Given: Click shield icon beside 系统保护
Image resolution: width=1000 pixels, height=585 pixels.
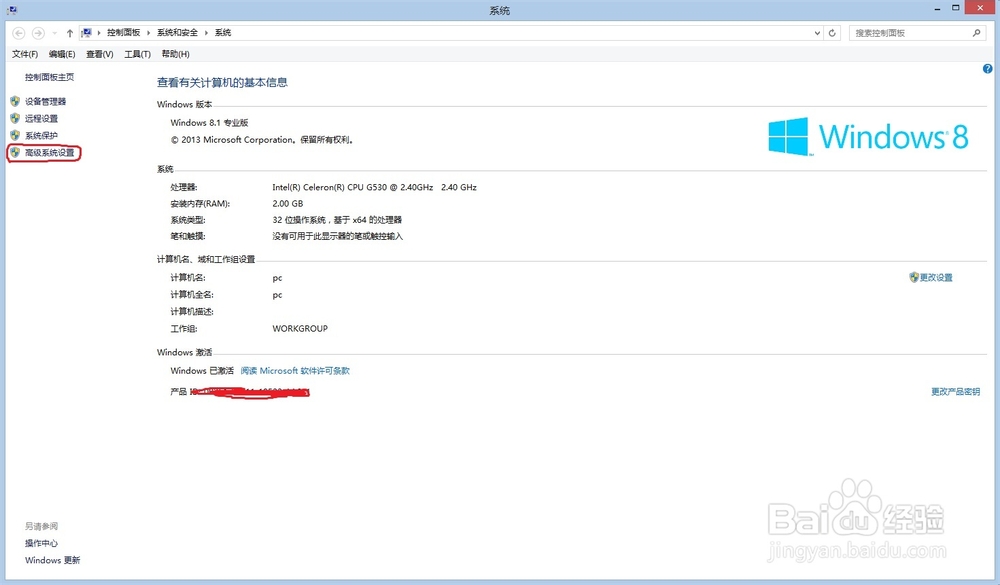Looking at the screenshot, I should [15, 135].
